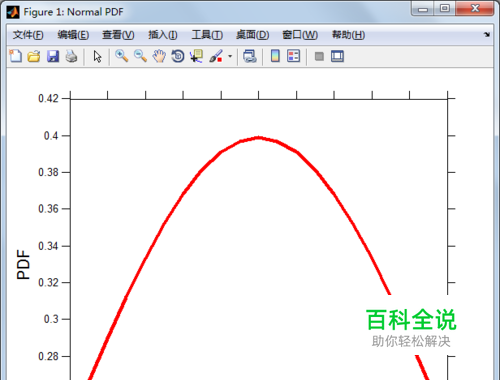
Task: Open the 帮助(H) menu
Action: point(348,35)
